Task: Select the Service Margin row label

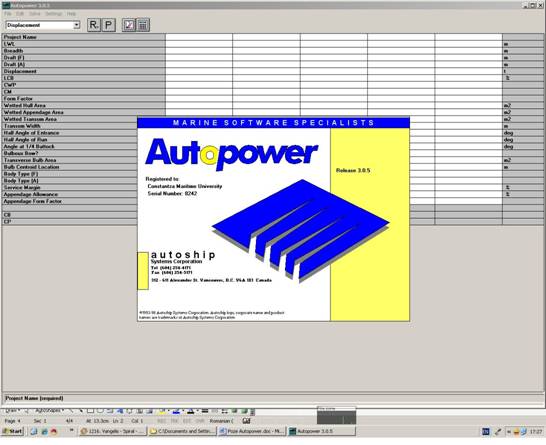Action: (70, 187)
